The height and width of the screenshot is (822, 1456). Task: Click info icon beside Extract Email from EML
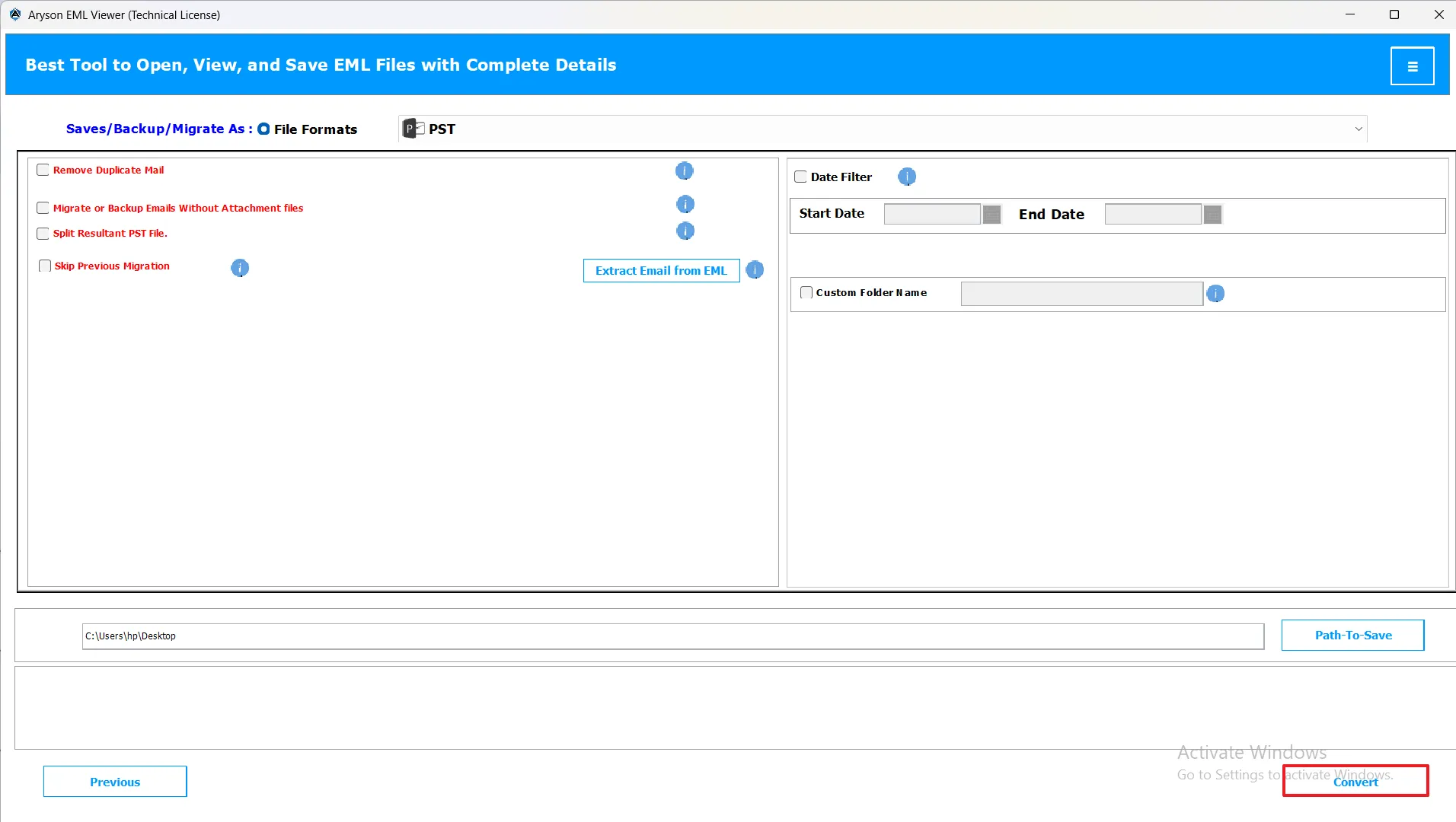pos(754,270)
